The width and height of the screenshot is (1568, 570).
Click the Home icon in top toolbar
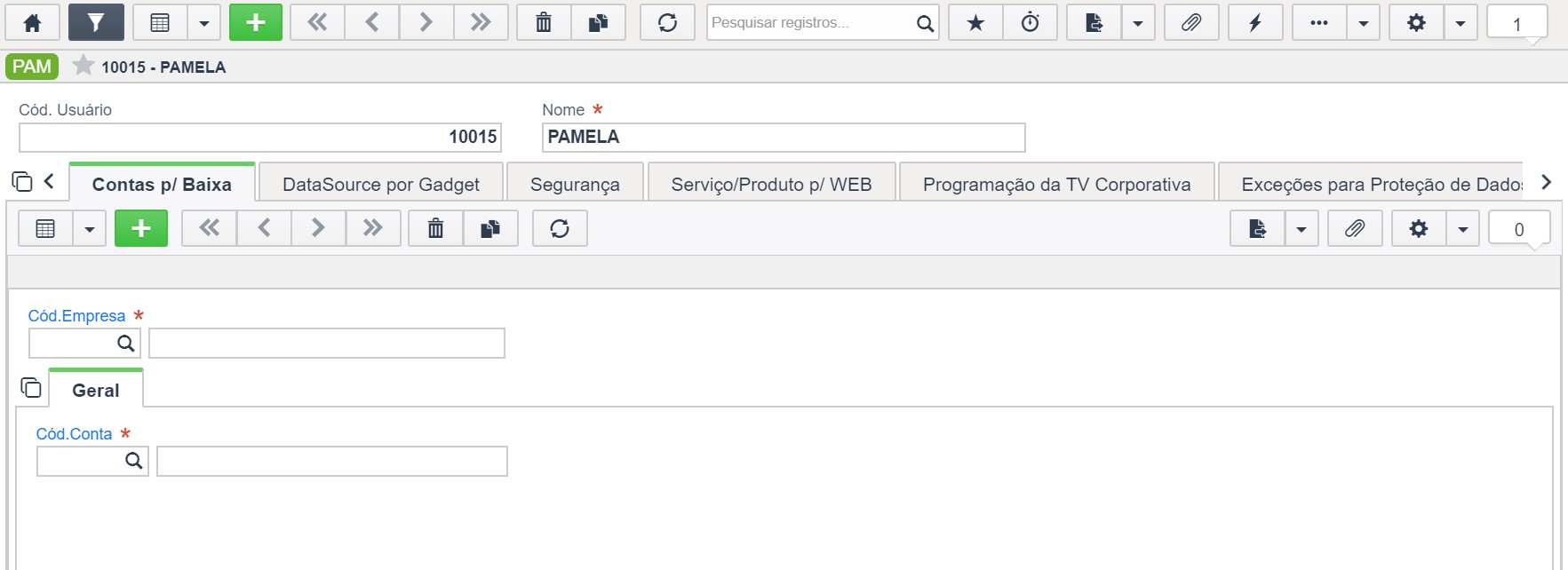(32, 23)
